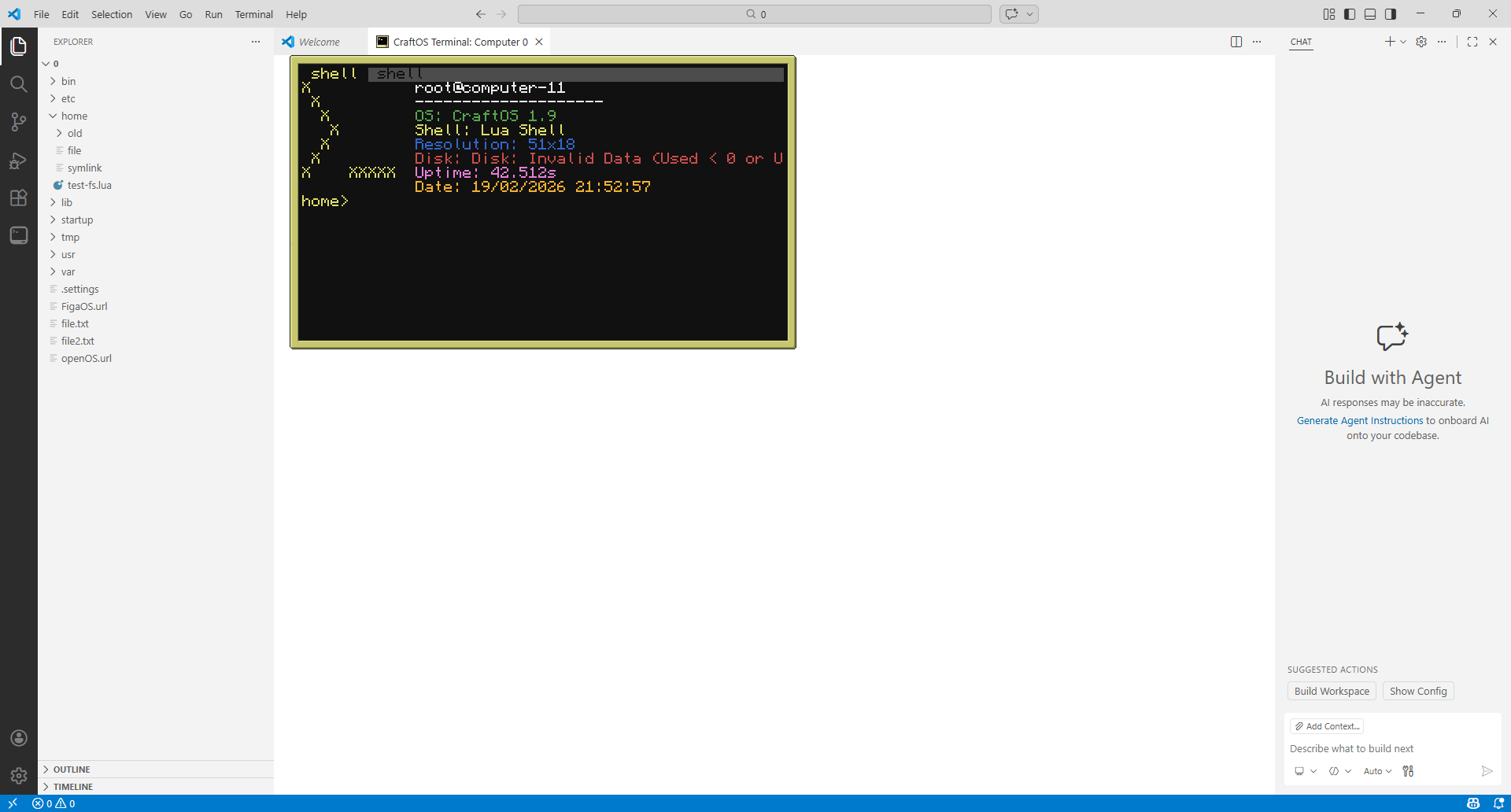1511x812 pixels.
Task: Open the Selection menu
Action: tap(112, 14)
